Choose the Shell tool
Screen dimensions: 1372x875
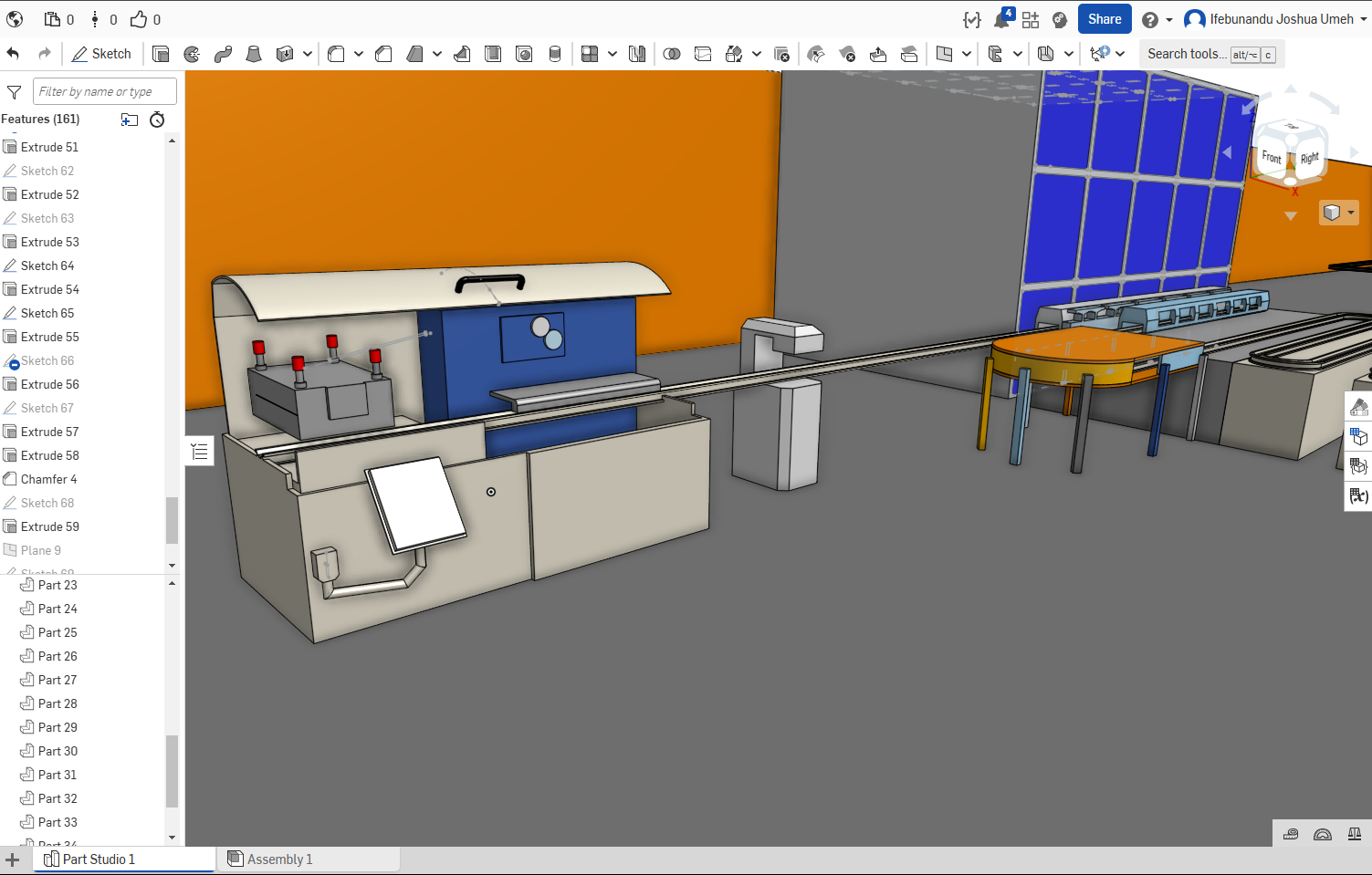tap(493, 54)
